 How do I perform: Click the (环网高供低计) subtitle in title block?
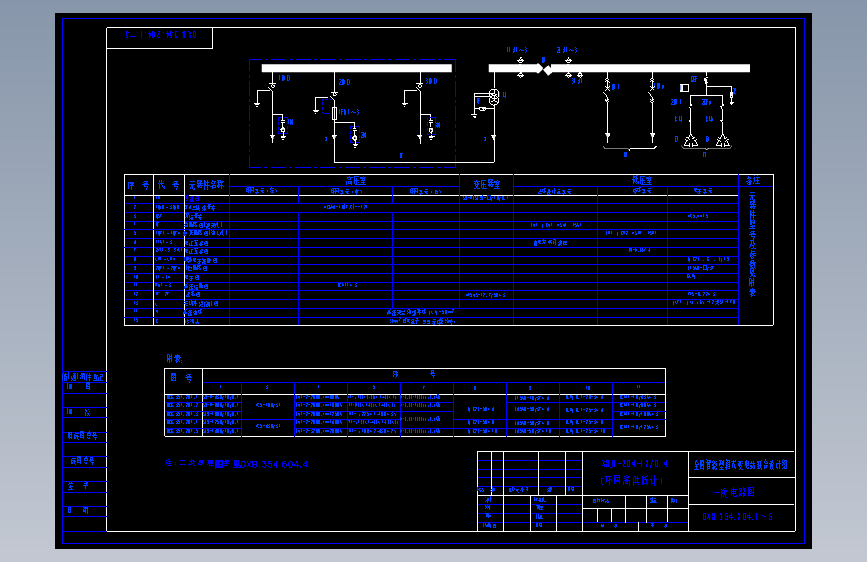pos(632,481)
